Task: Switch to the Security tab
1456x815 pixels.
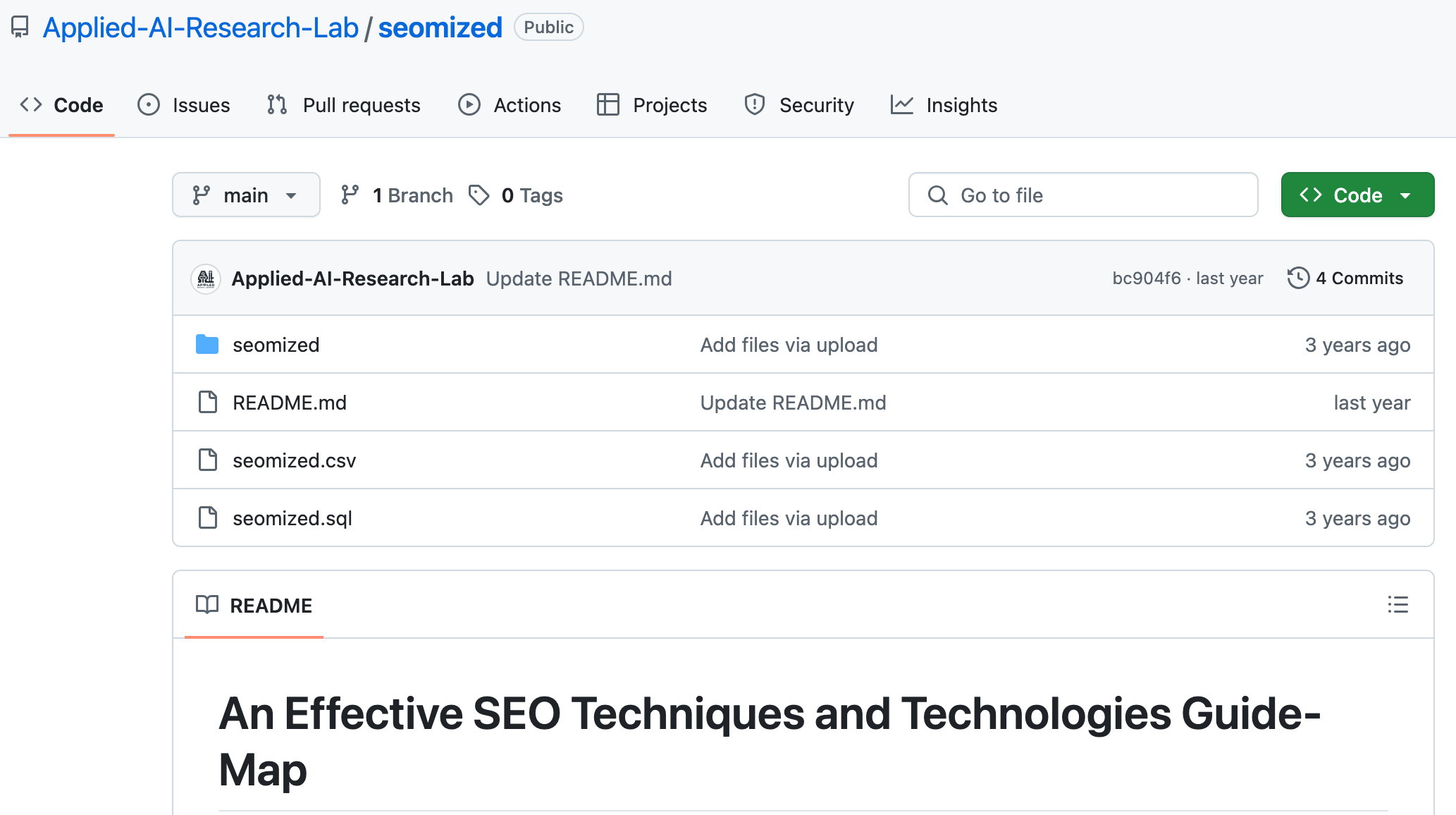Action: point(800,105)
